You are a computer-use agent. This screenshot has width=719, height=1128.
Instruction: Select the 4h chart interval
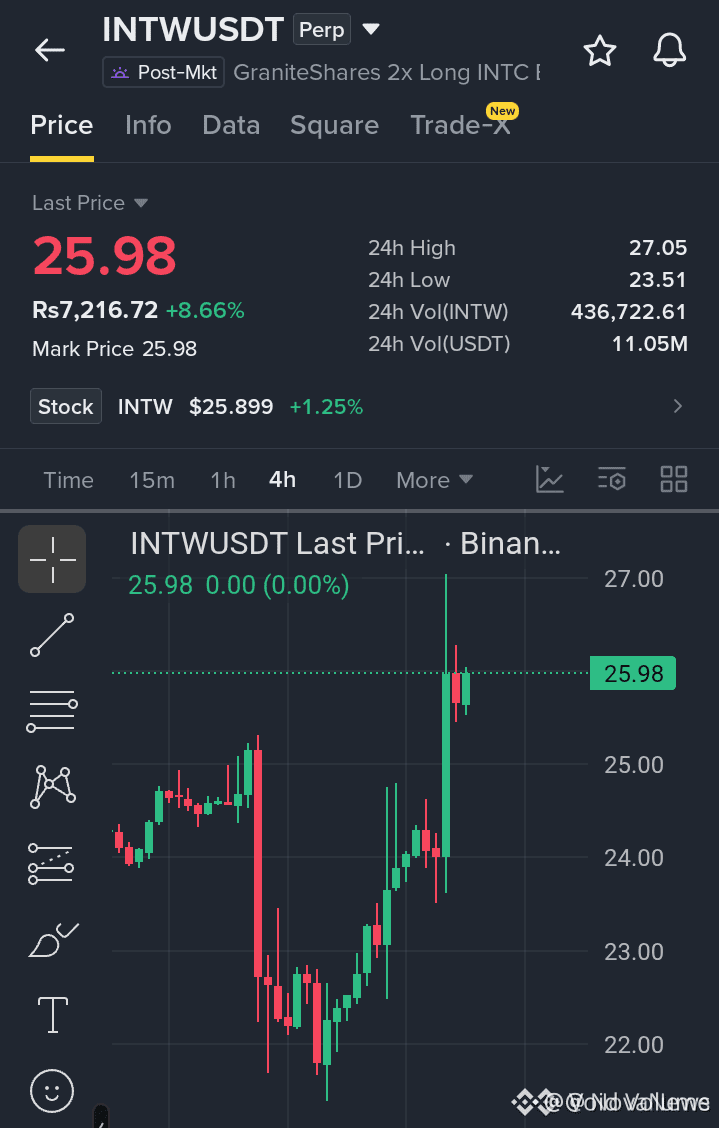[x=282, y=480]
